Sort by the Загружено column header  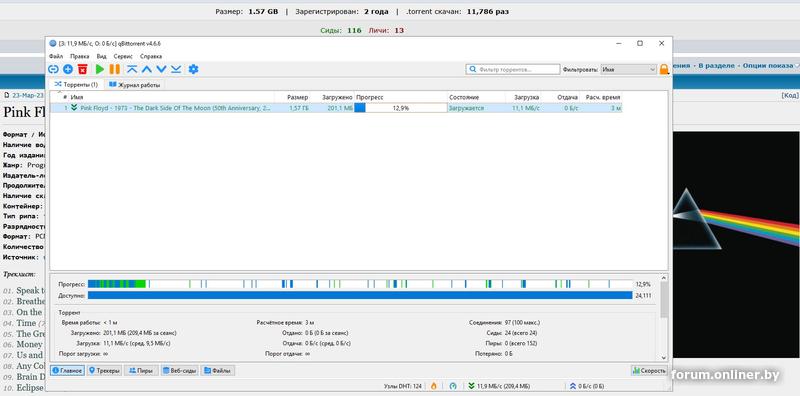(x=332, y=97)
